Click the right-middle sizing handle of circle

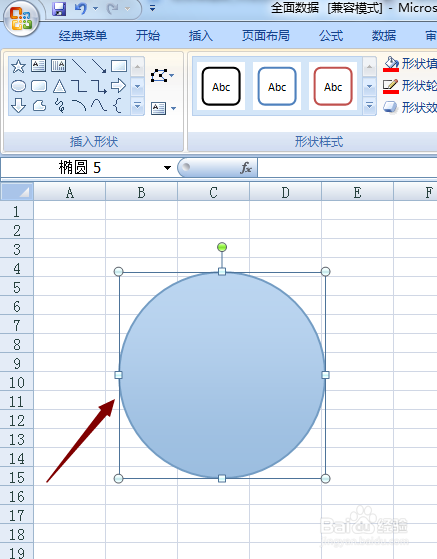coord(325,375)
